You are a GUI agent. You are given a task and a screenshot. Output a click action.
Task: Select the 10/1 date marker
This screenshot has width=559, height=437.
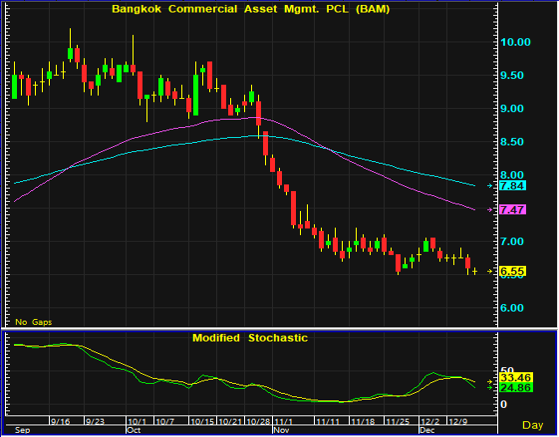[137, 422]
